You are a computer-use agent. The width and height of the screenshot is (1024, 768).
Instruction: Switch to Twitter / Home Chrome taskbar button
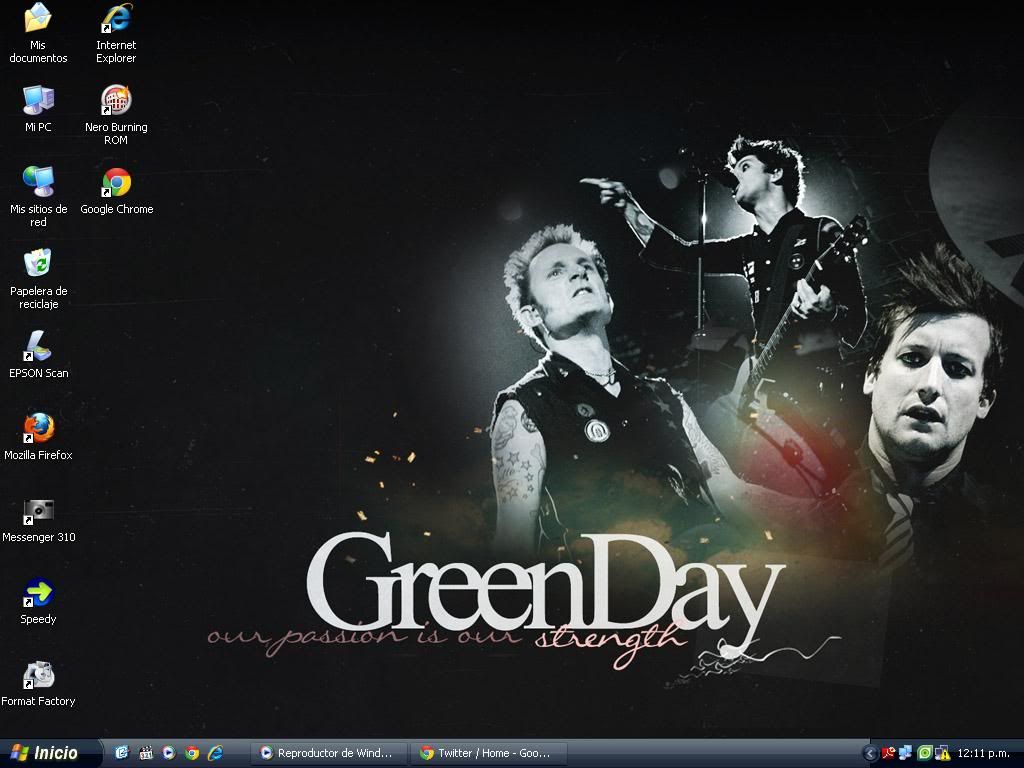coord(488,753)
